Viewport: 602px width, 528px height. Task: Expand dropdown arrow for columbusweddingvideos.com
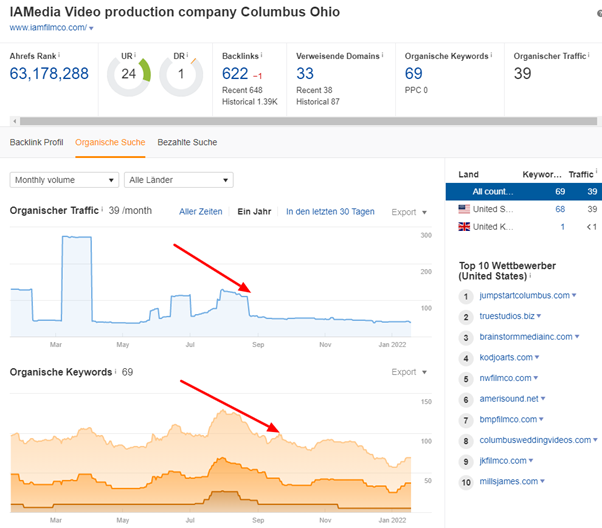[x=595, y=440]
